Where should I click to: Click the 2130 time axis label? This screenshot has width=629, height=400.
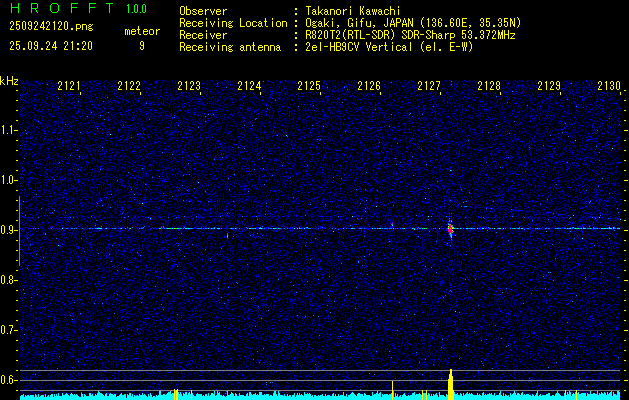609,86
